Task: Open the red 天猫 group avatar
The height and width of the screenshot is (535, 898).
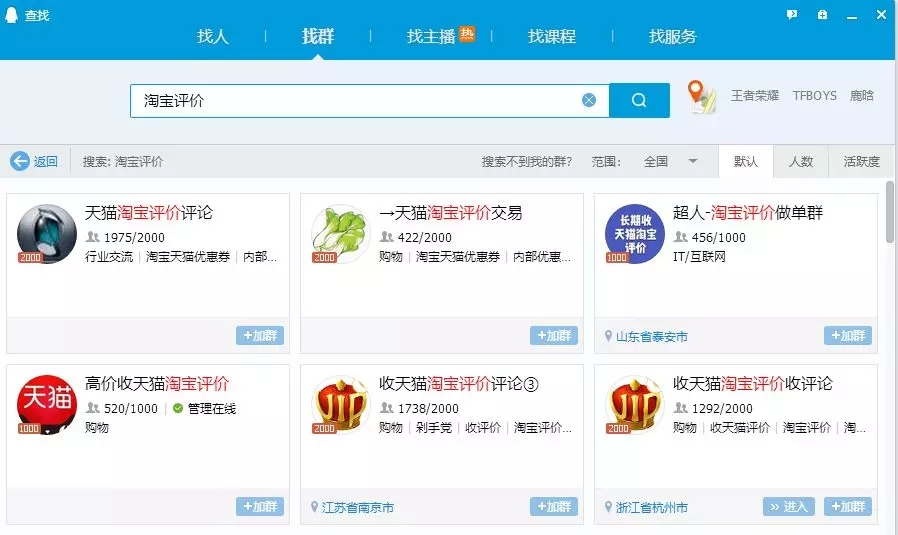Action: pos(46,404)
